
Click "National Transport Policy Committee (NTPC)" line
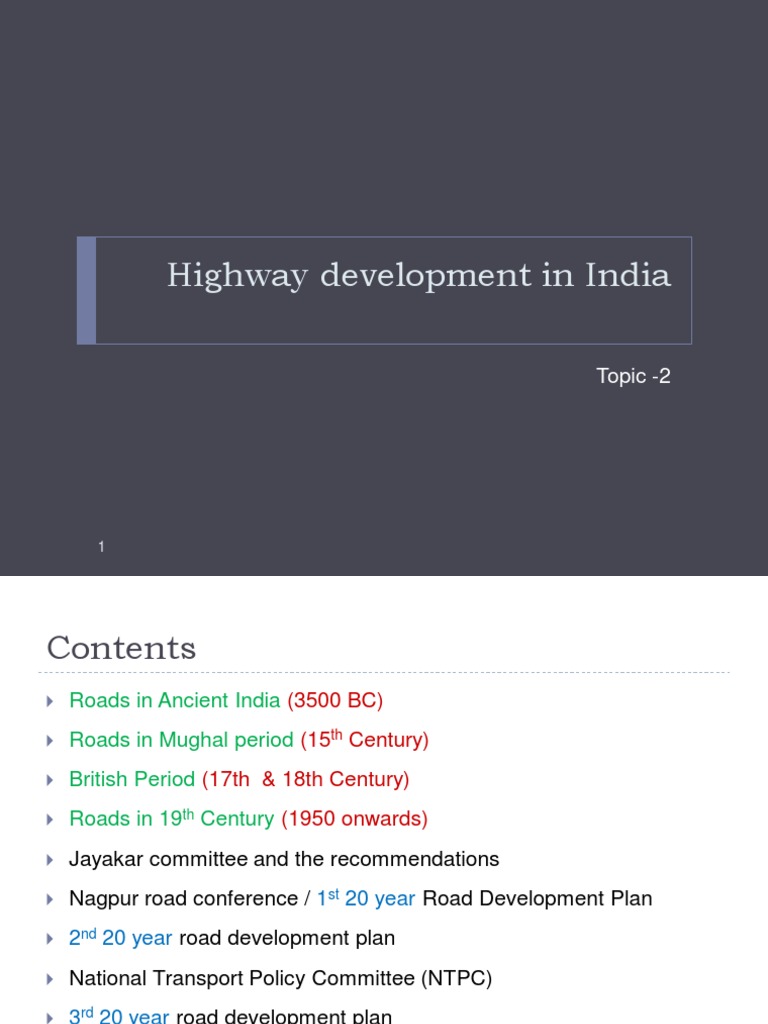coord(281,978)
